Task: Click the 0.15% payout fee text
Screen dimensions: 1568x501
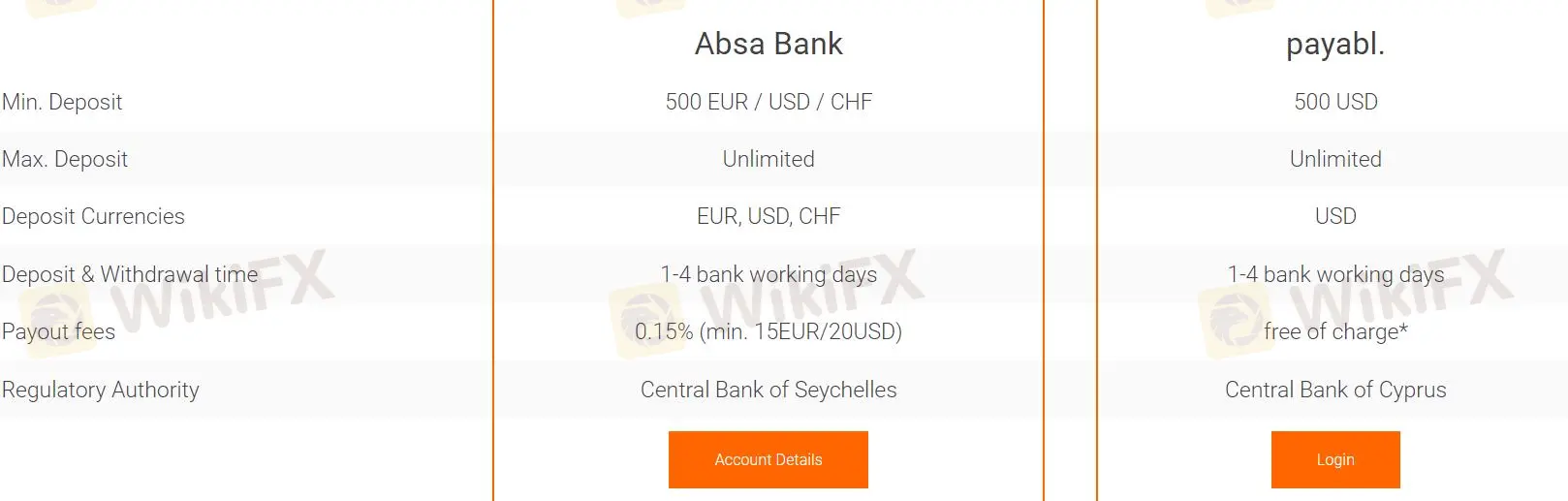Action: [x=768, y=331]
